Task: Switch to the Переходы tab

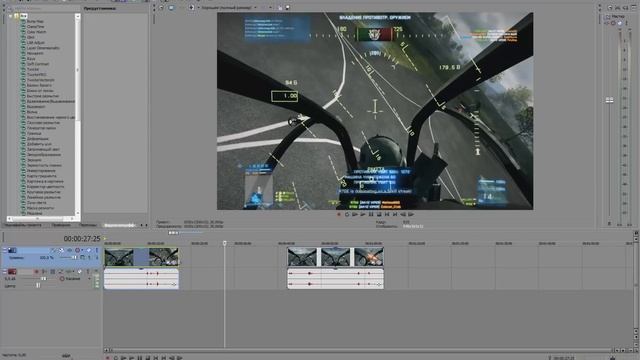Action: (88, 225)
